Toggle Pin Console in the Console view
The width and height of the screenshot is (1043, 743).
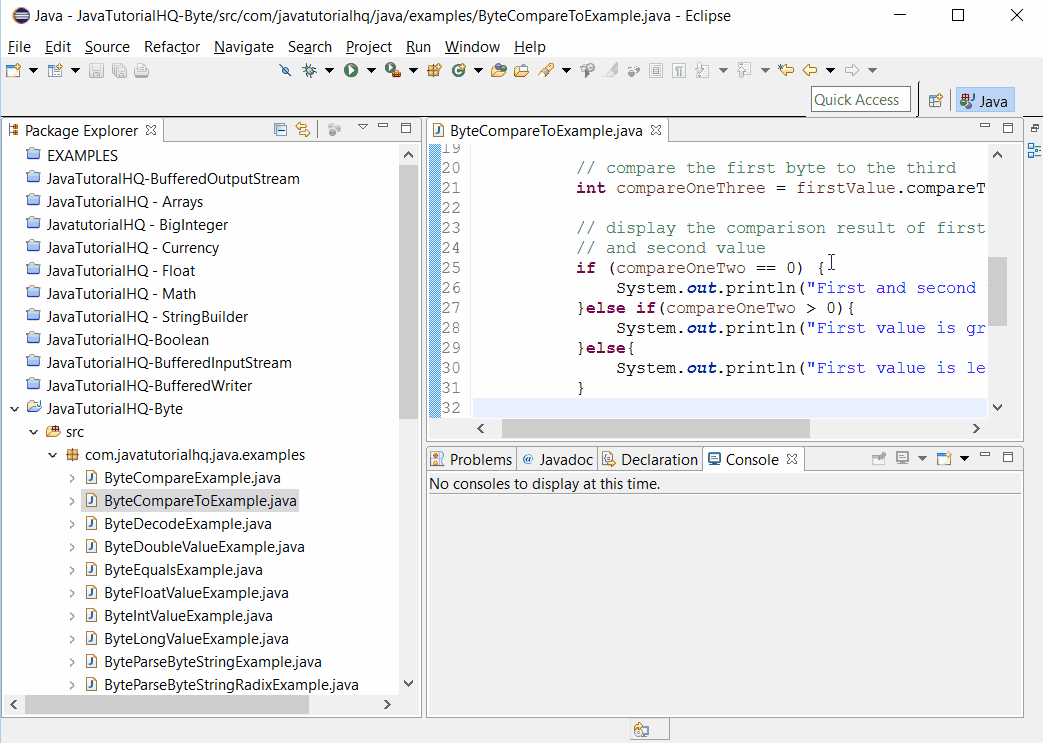[879, 458]
